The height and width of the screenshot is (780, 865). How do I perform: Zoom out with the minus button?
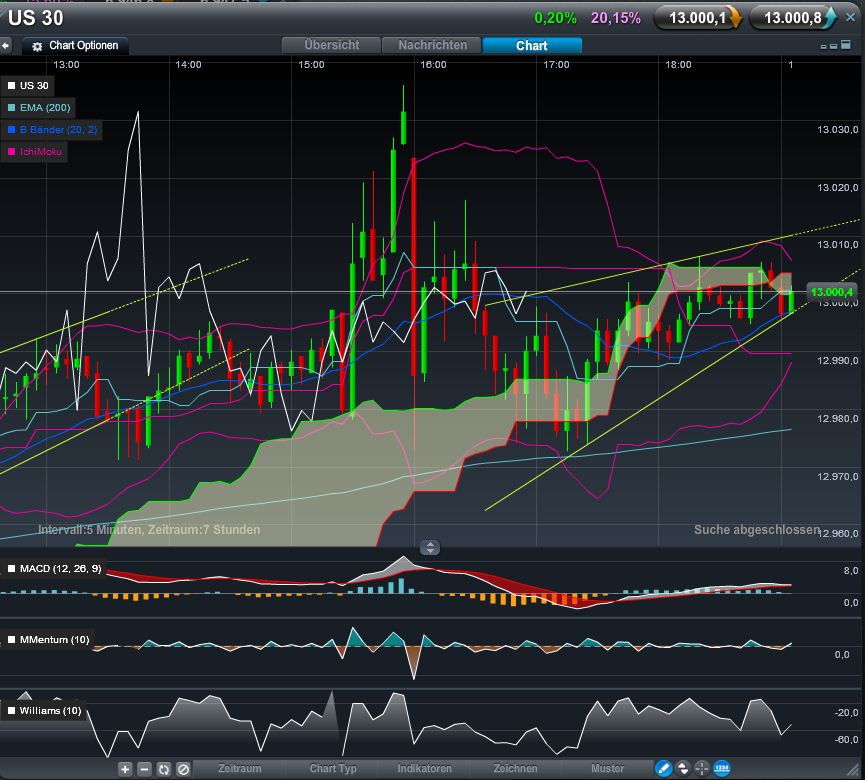pos(144,769)
